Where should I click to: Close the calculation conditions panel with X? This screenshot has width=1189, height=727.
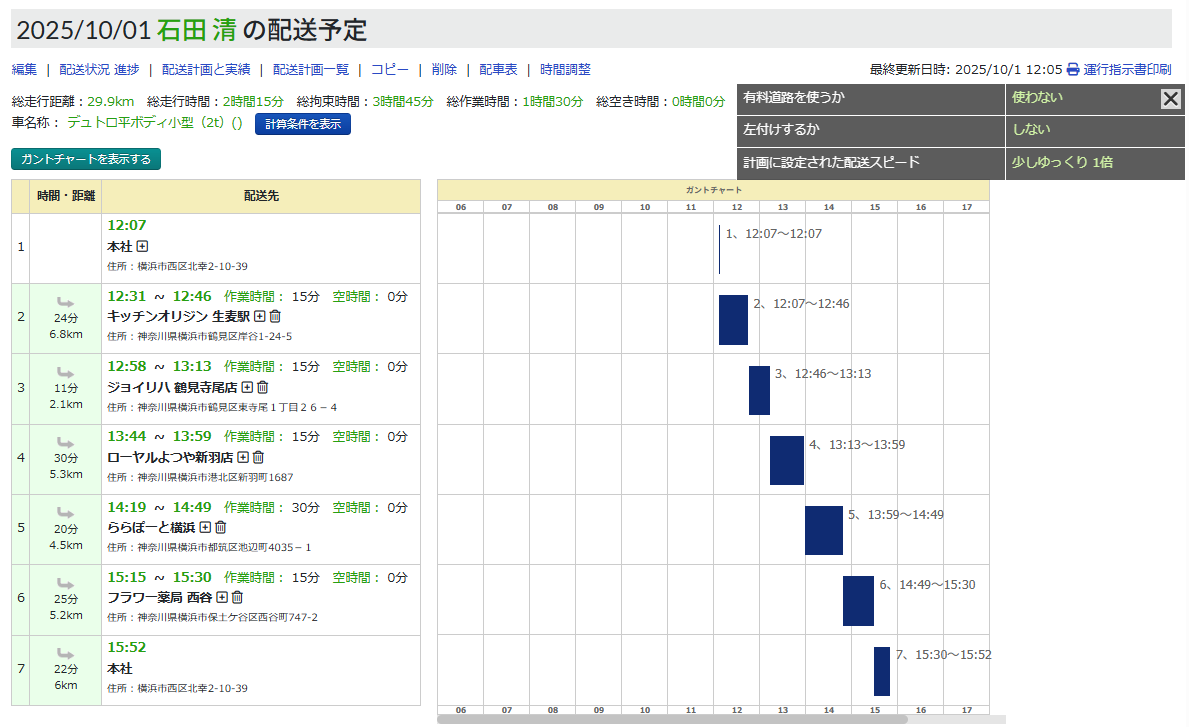point(1171,98)
